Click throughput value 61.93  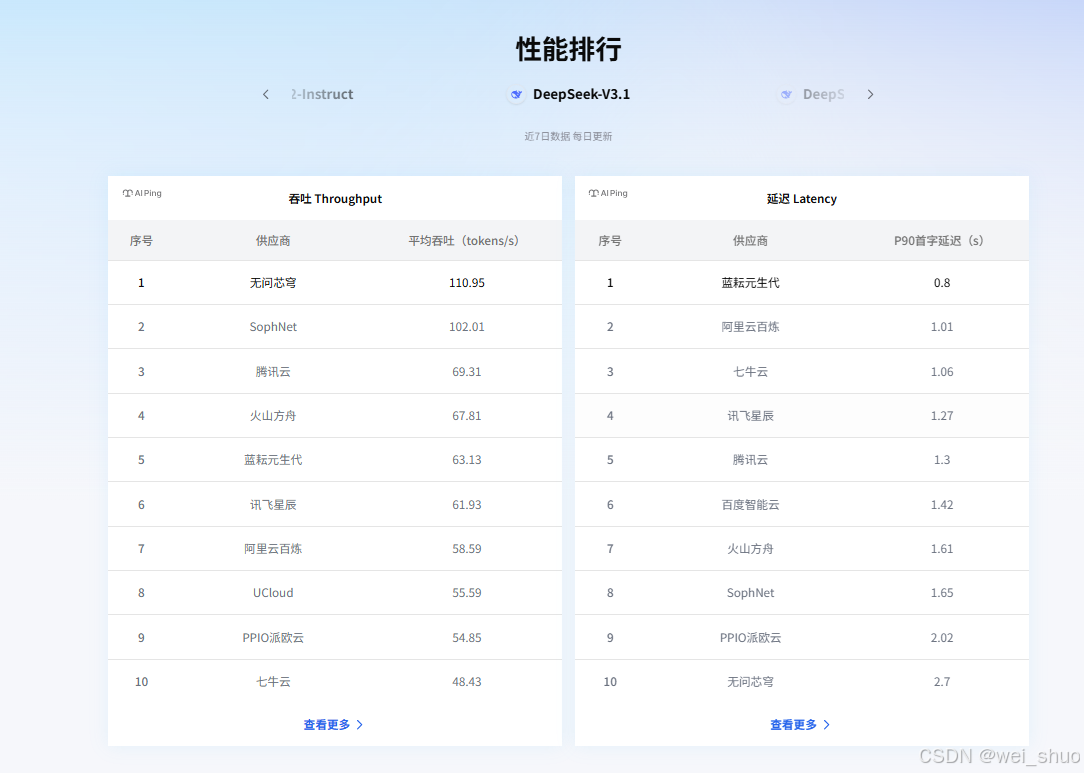(x=467, y=505)
